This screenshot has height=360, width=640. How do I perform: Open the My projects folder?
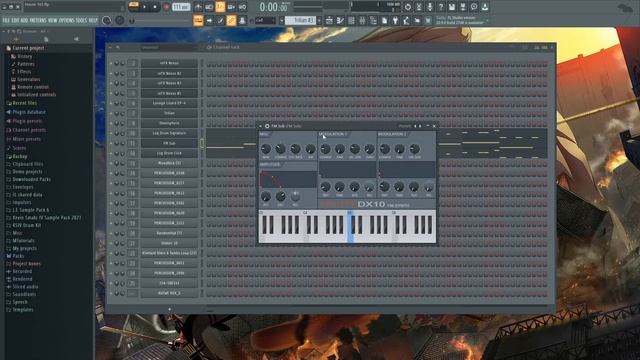click(x=24, y=248)
